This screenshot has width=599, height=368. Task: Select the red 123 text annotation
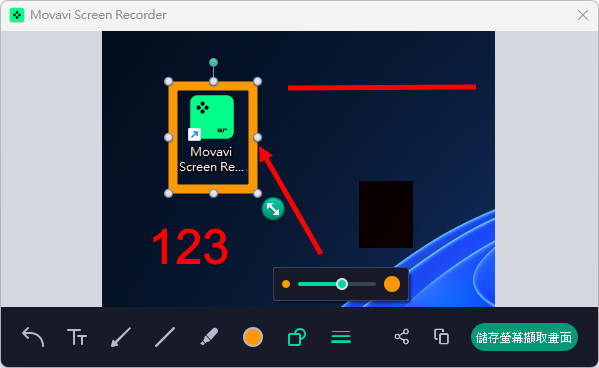click(x=190, y=246)
